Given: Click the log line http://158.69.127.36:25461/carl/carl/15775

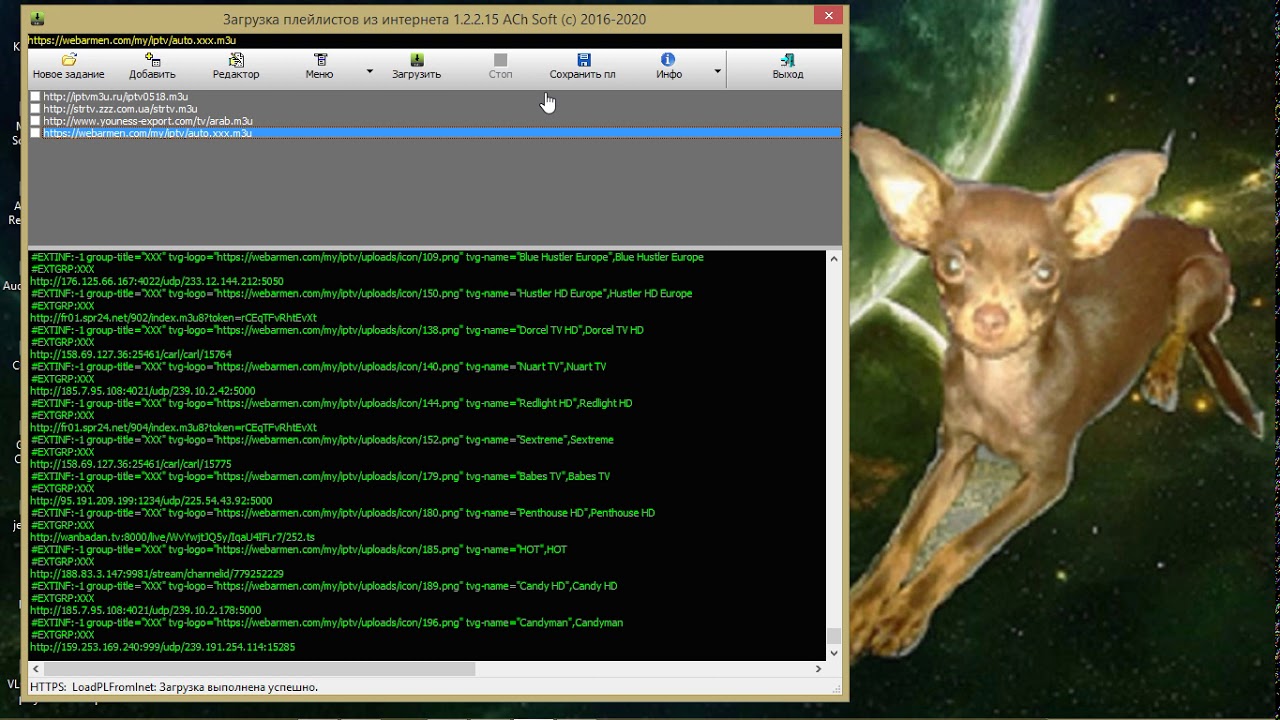Looking at the screenshot, I should tap(131, 464).
